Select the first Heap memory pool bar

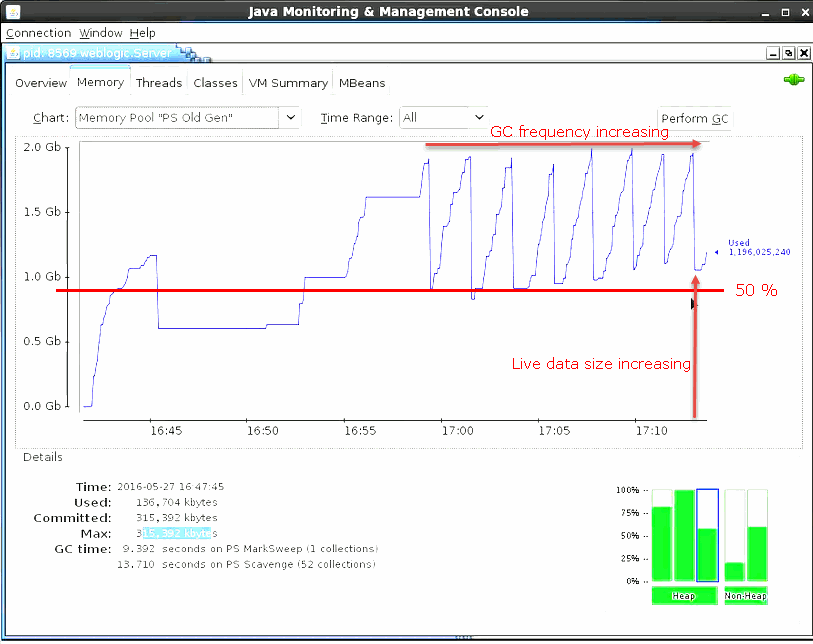click(x=662, y=535)
